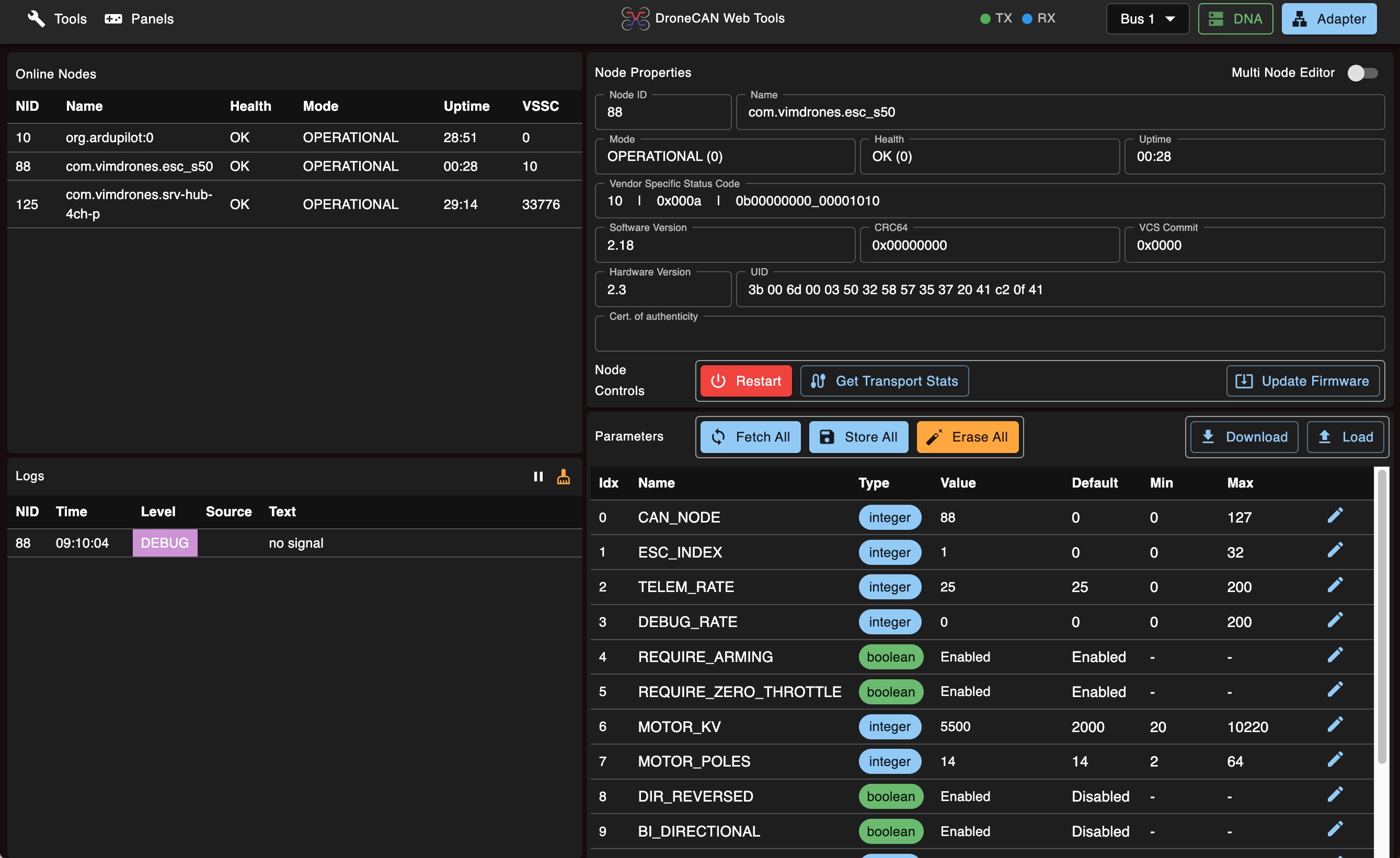Click the parameters table scrollbar
The image size is (1400, 858).
pyautogui.click(x=1381, y=616)
